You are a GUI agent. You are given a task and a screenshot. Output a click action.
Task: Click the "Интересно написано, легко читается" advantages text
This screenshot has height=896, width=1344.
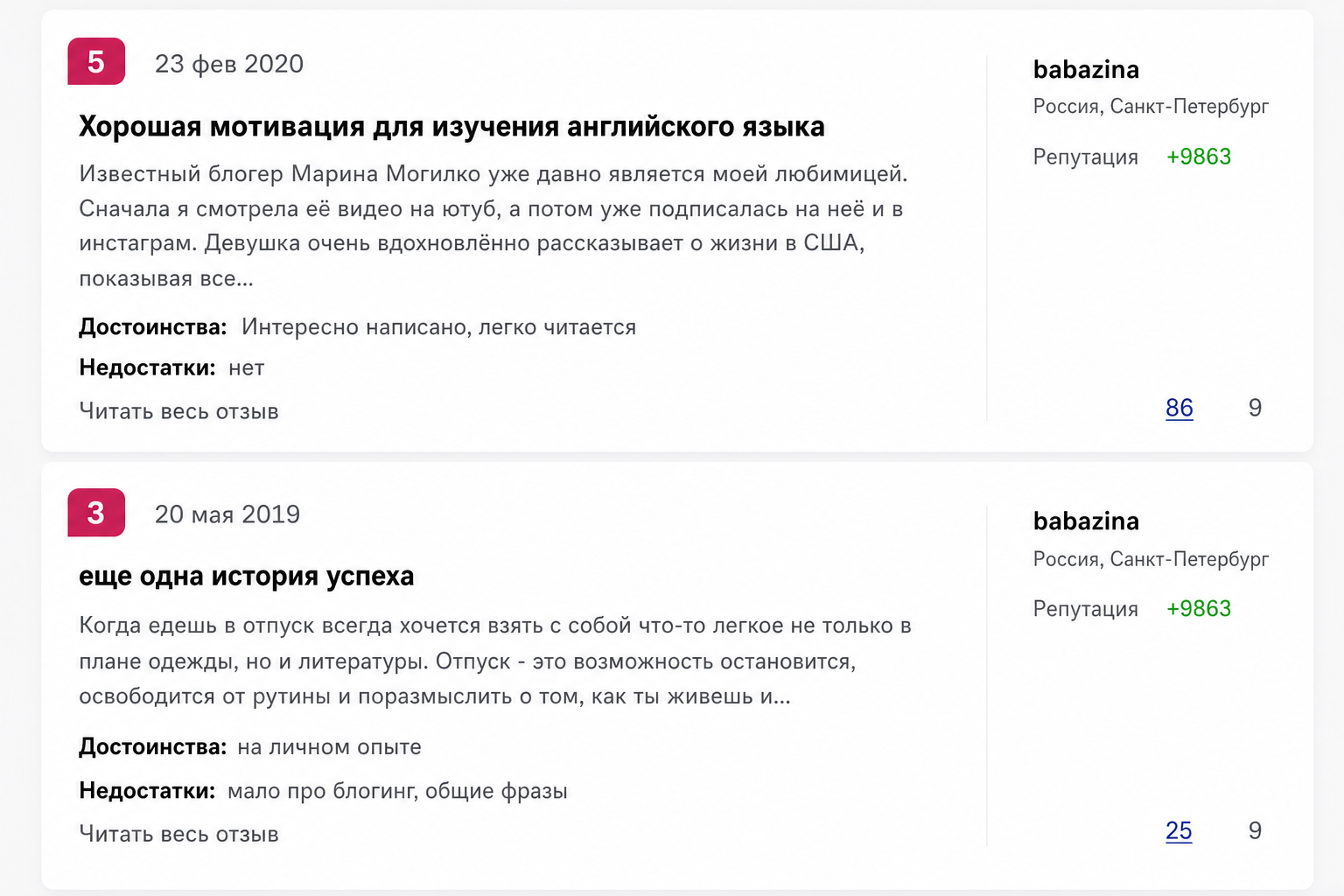tap(439, 327)
